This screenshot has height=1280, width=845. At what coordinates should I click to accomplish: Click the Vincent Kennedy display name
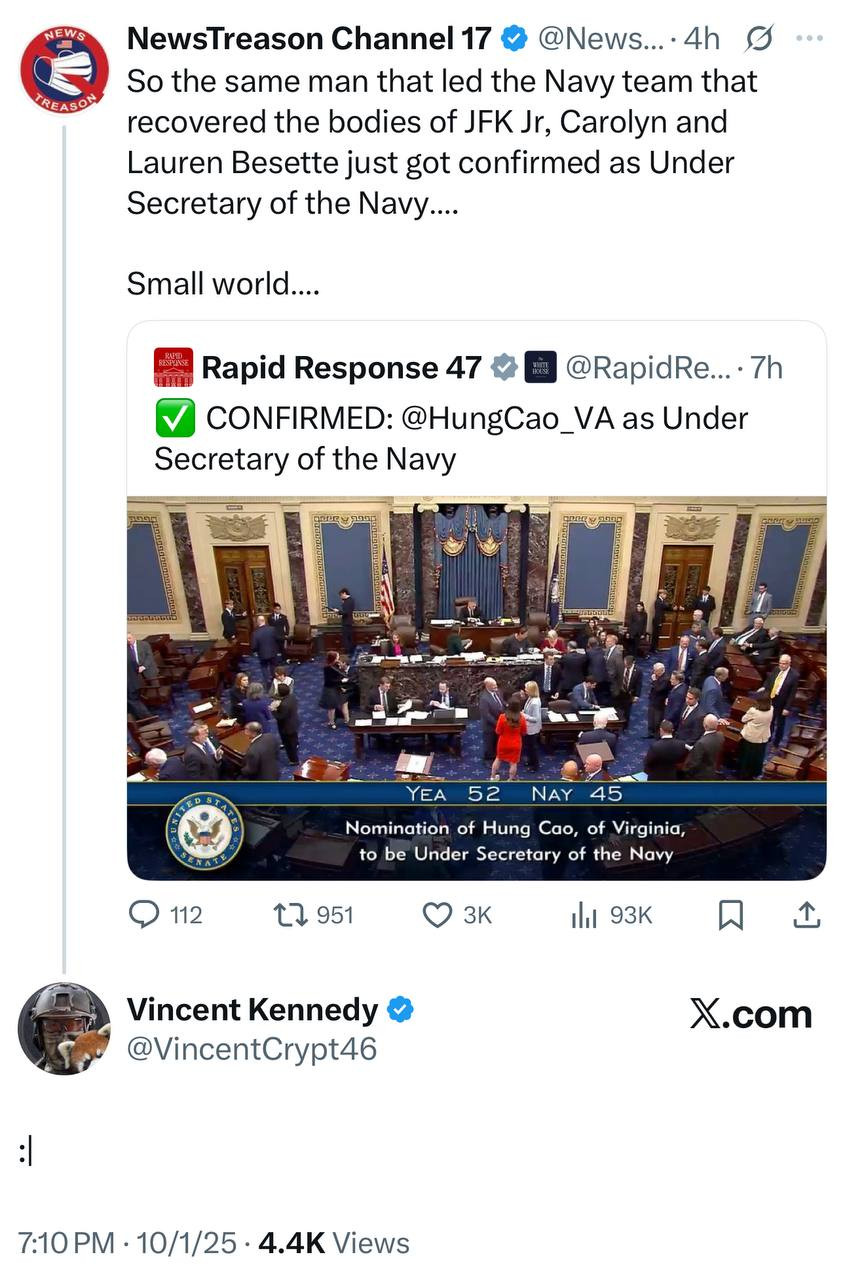252,1010
